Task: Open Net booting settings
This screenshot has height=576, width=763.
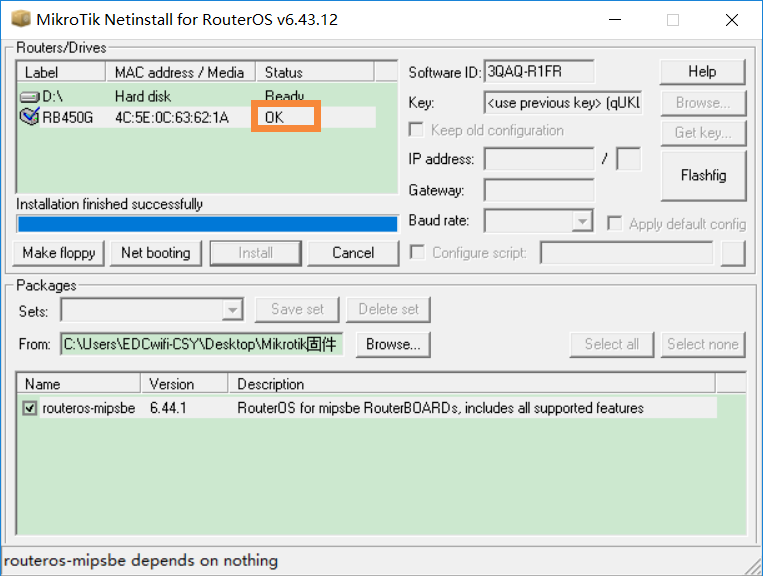Action: click(x=156, y=253)
